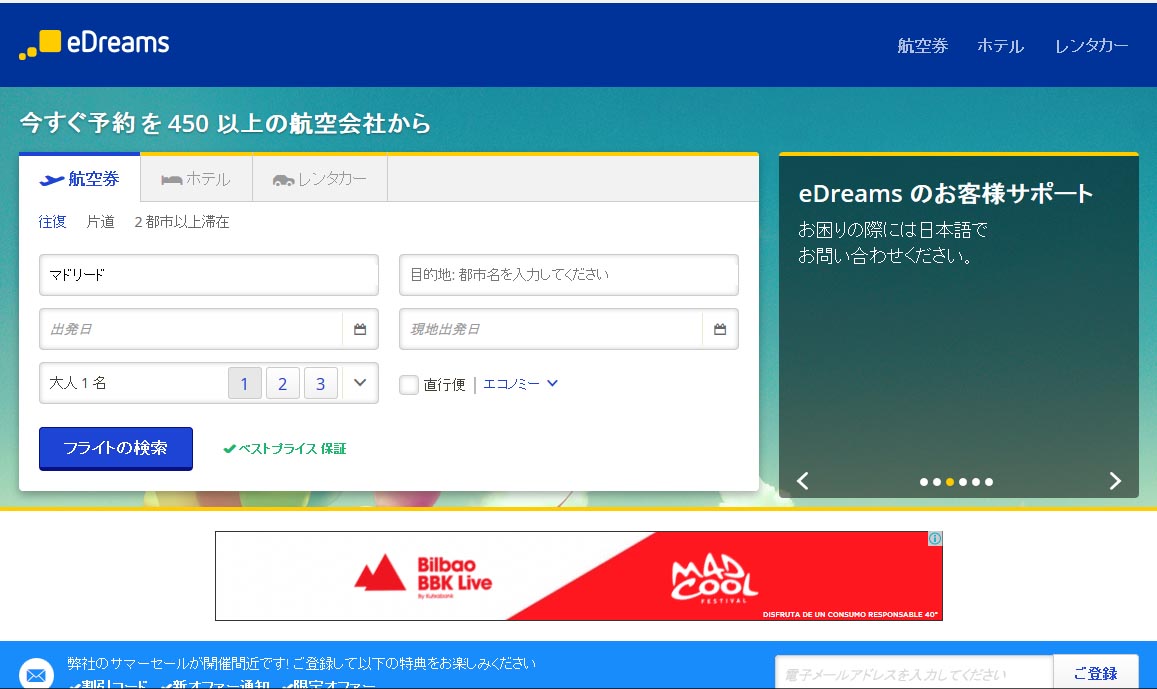The width and height of the screenshot is (1157, 689).
Task: Select the last carousel dot indicator
Action: 989,482
